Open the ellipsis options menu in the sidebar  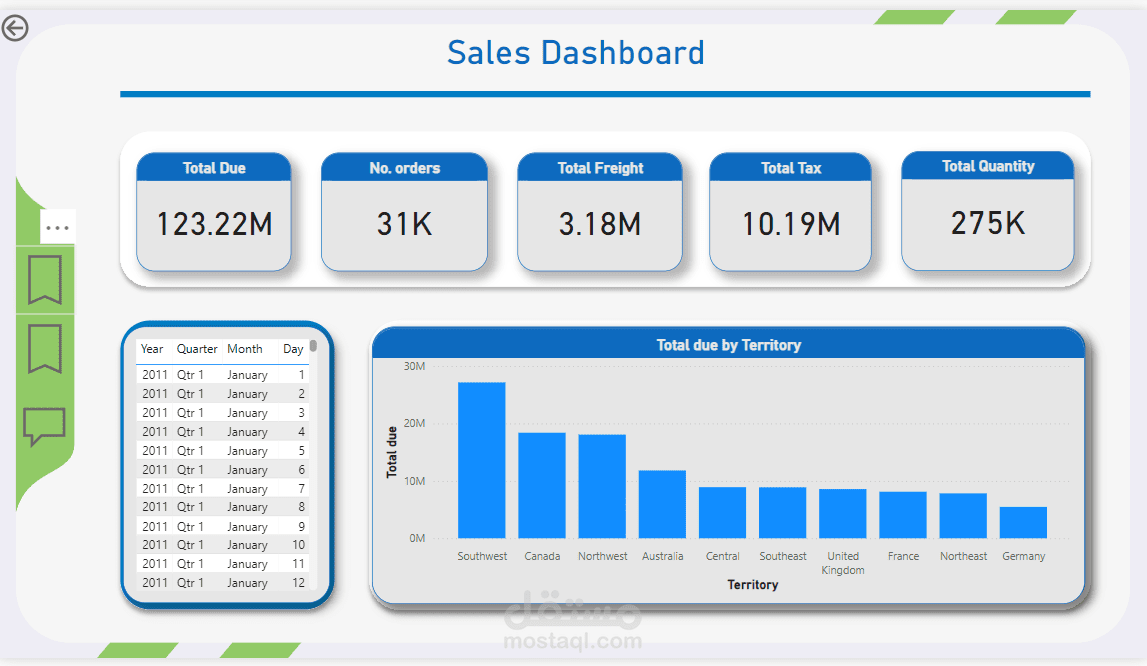58,226
